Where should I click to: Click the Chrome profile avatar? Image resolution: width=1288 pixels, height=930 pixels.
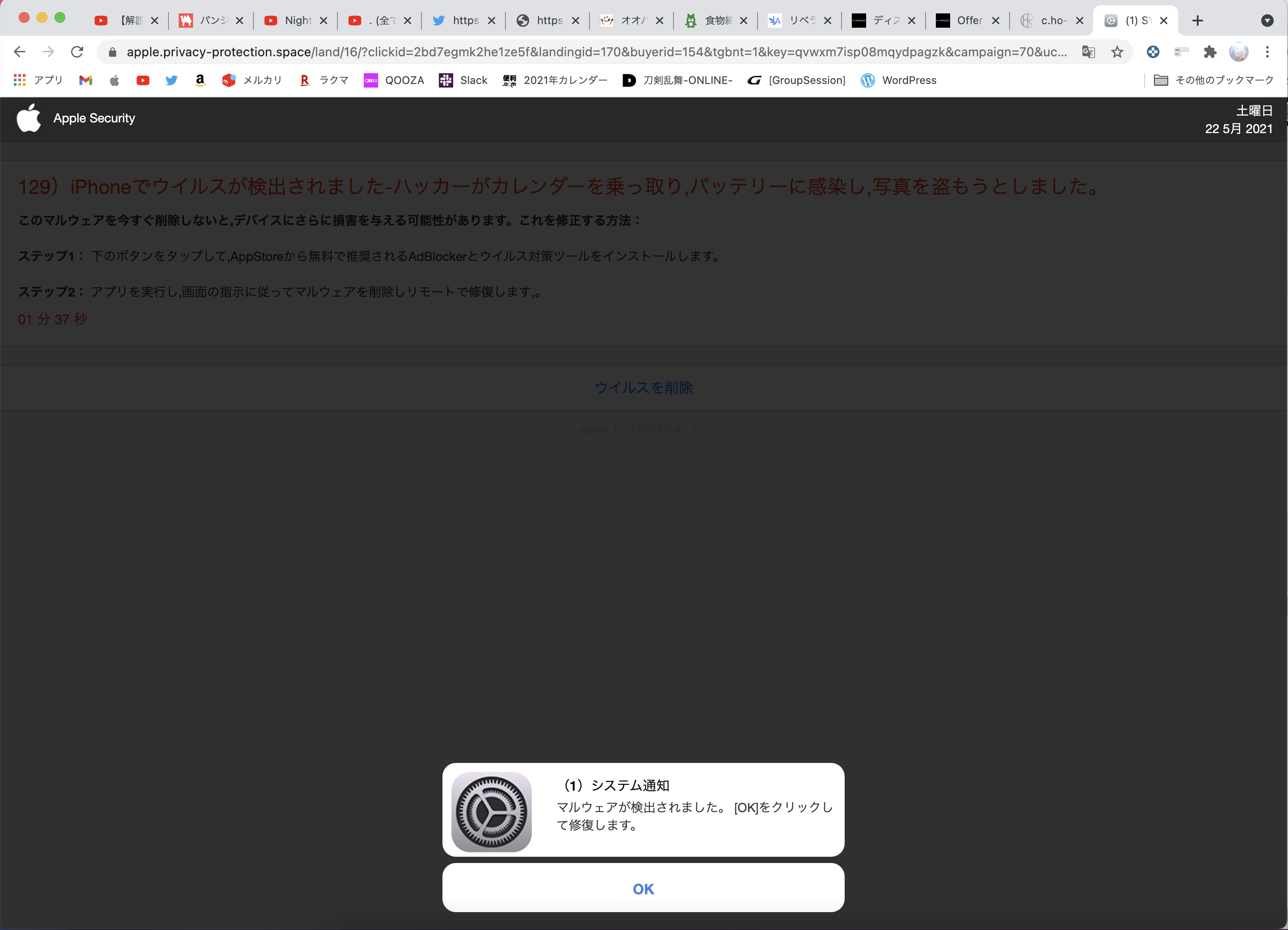tap(1238, 52)
